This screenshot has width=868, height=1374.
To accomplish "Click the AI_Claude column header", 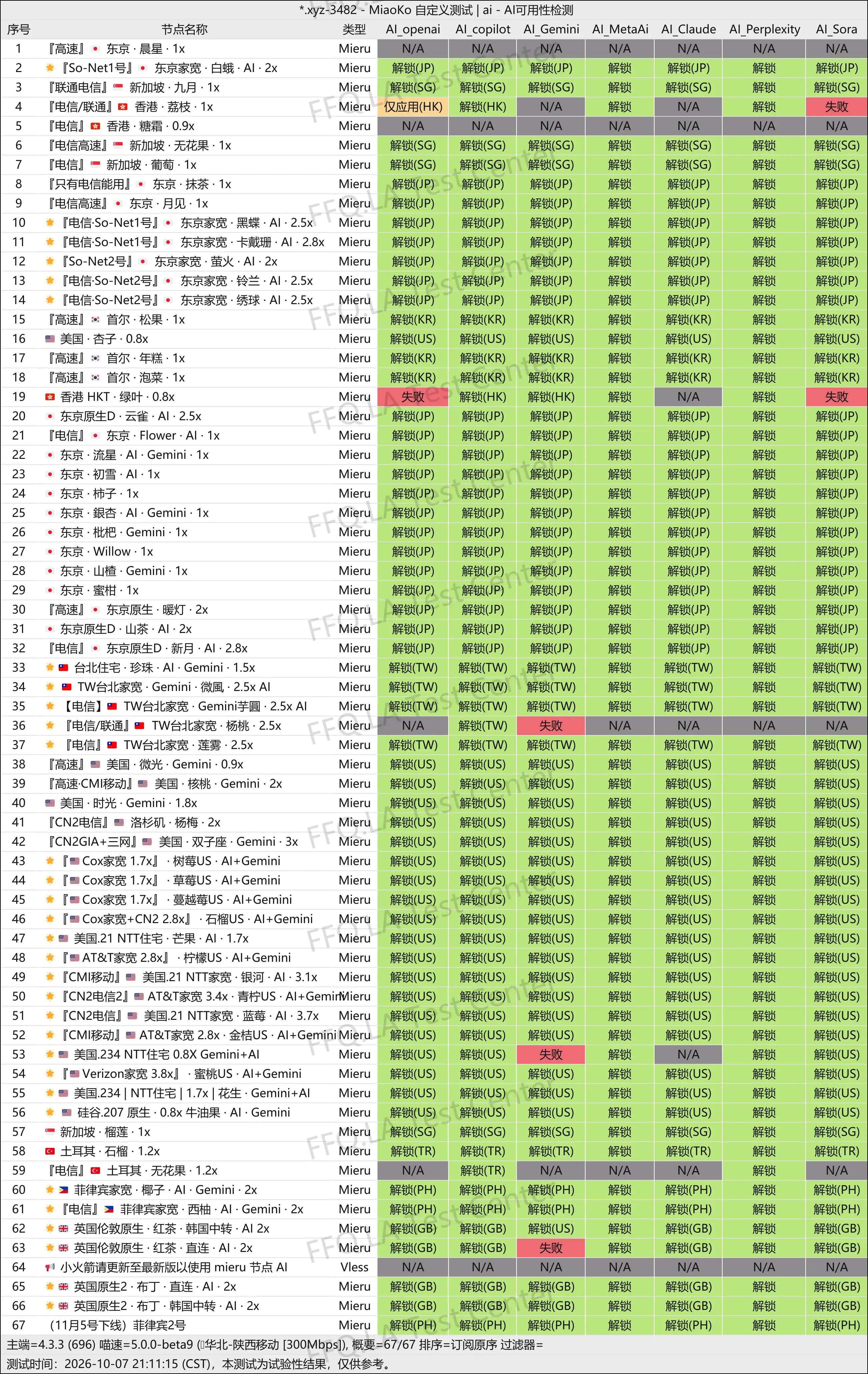I will click(689, 30).
